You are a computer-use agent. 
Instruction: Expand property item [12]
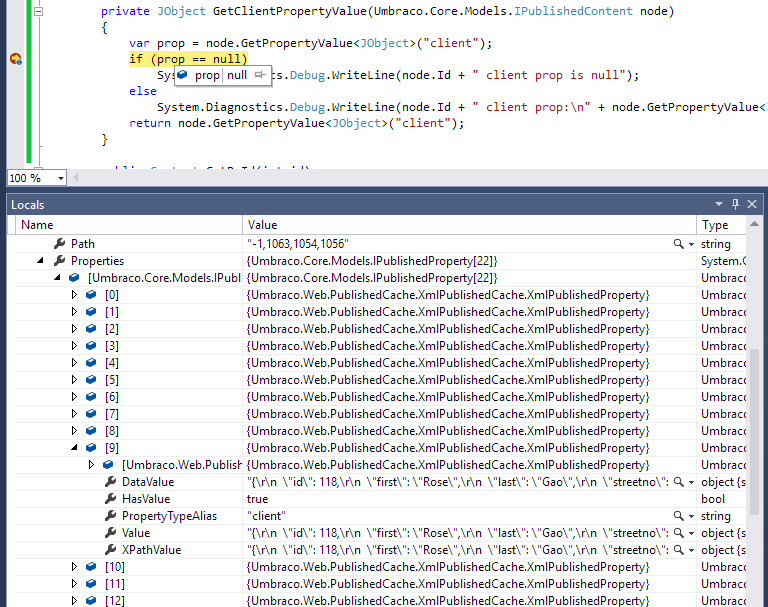[74, 601]
